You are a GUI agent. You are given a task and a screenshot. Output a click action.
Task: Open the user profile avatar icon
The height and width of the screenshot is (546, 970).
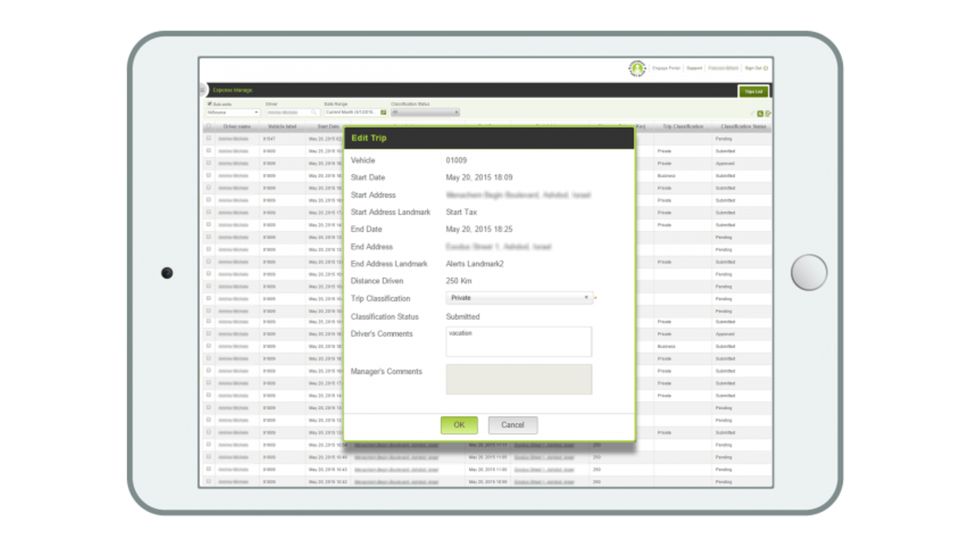pyautogui.click(x=637, y=68)
